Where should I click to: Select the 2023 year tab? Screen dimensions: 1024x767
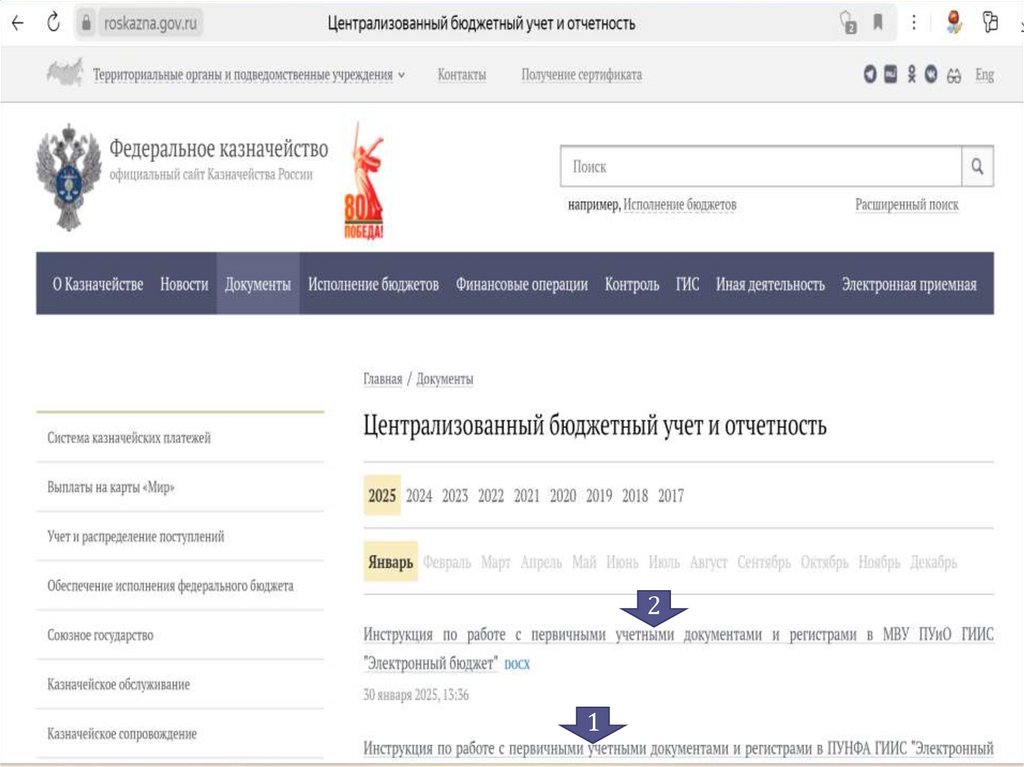[455, 496]
